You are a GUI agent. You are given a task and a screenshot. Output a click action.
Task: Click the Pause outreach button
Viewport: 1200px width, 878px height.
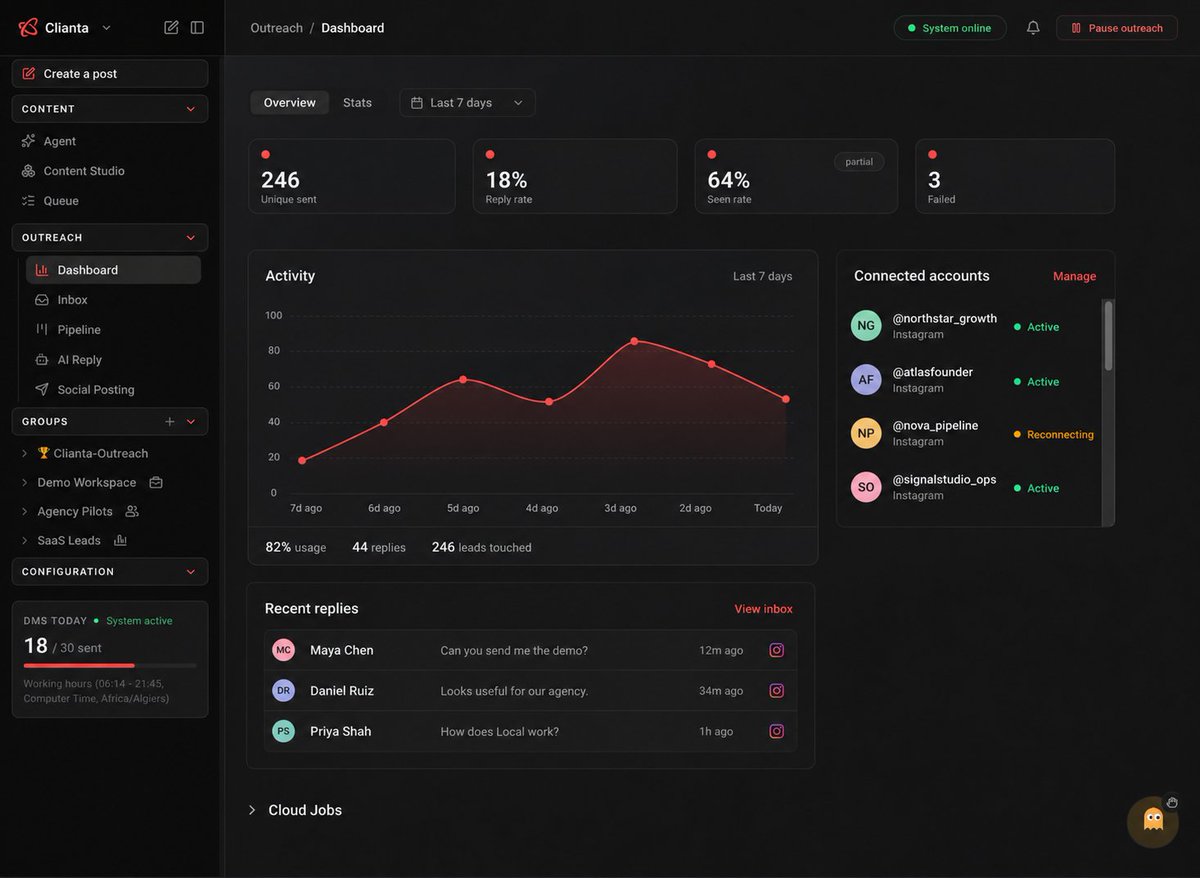(x=1117, y=28)
